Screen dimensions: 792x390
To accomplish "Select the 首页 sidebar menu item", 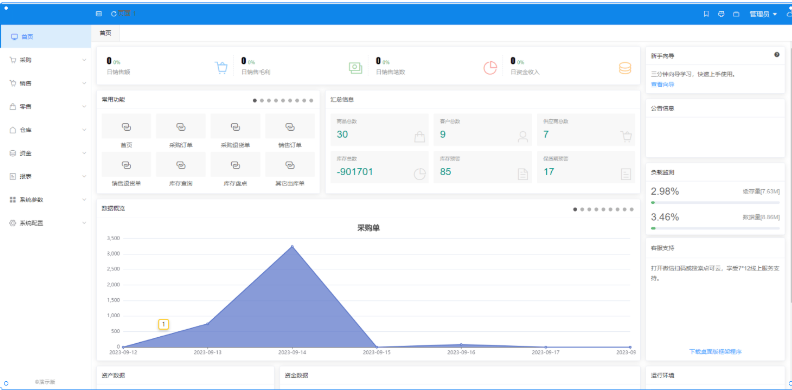I will point(45,37).
